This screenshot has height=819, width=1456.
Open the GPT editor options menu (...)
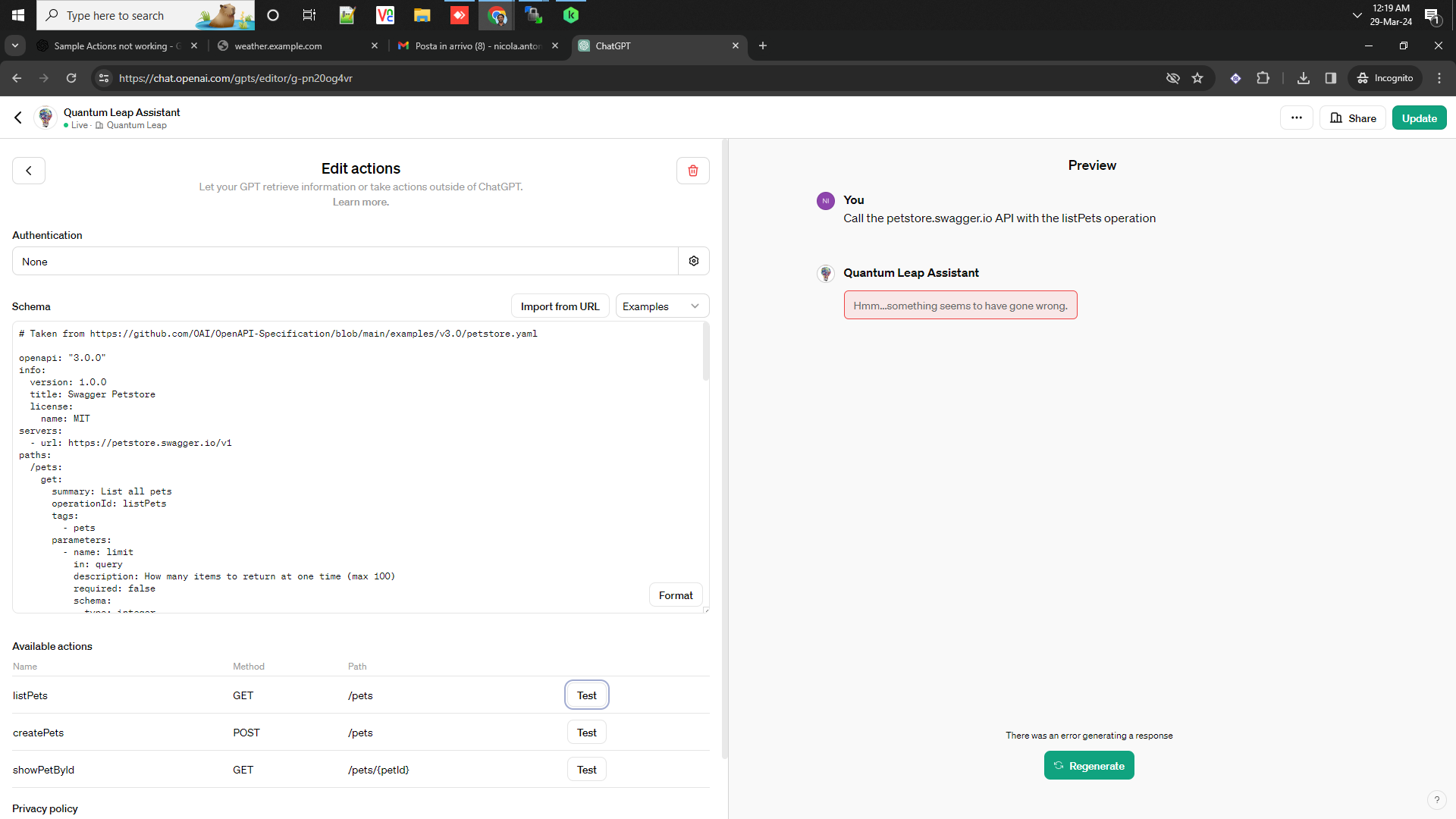[1297, 118]
